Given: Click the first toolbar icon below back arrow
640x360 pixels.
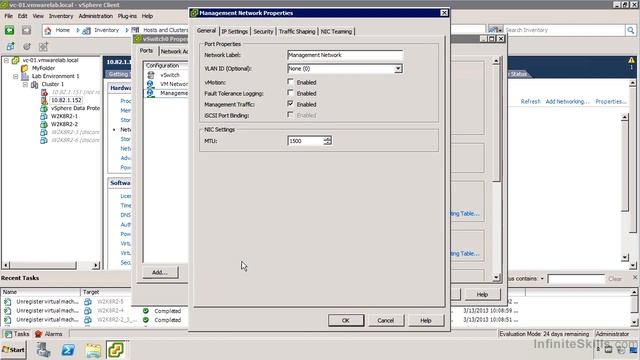Looking at the screenshot, I should (x=11, y=46).
